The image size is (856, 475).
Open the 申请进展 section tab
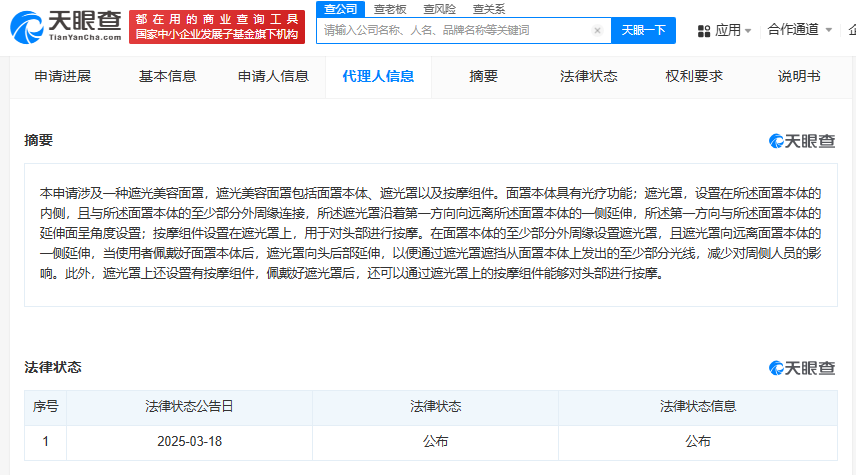62,76
